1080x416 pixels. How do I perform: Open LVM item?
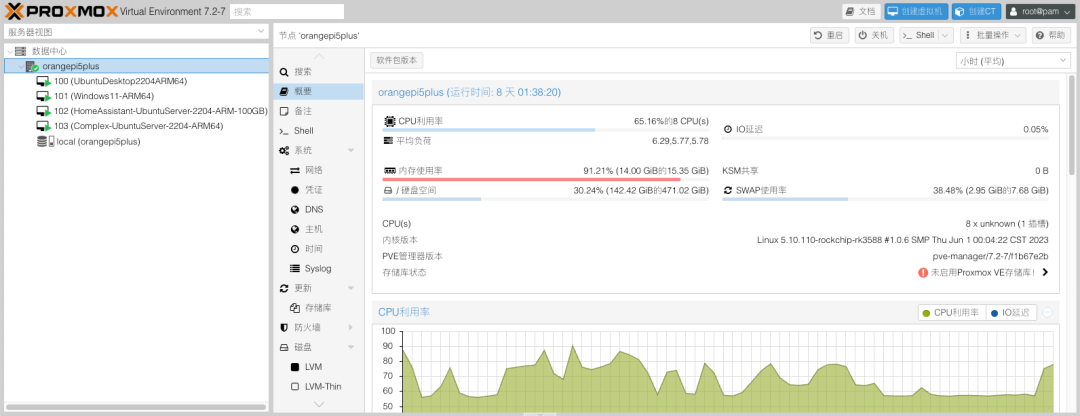[318, 367]
